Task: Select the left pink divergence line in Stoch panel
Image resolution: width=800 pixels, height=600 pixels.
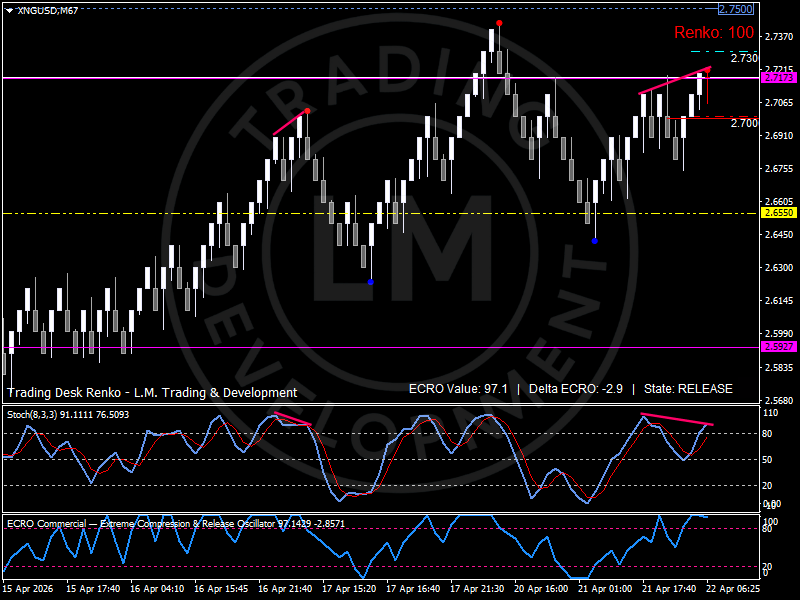Action: point(292,418)
